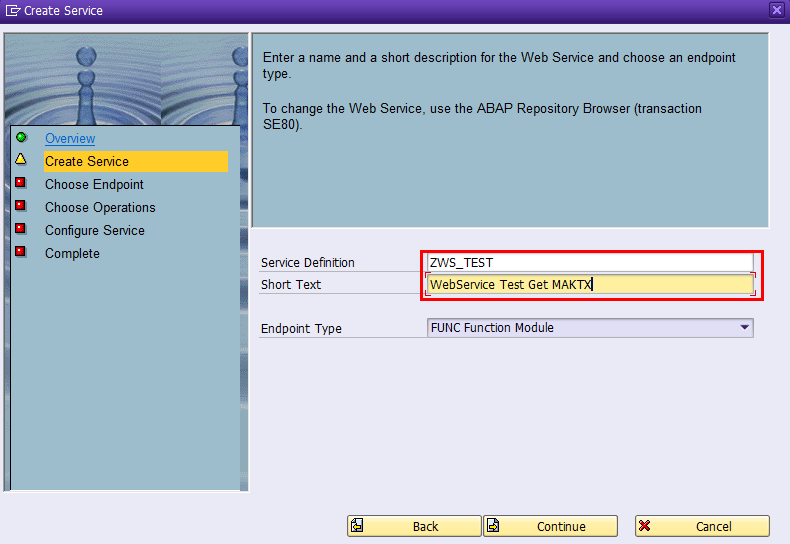The height and width of the screenshot is (544, 790).
Task: Click the red status icon beside Choose Operations
Action: pyautogui.click(x=21, y=205)
